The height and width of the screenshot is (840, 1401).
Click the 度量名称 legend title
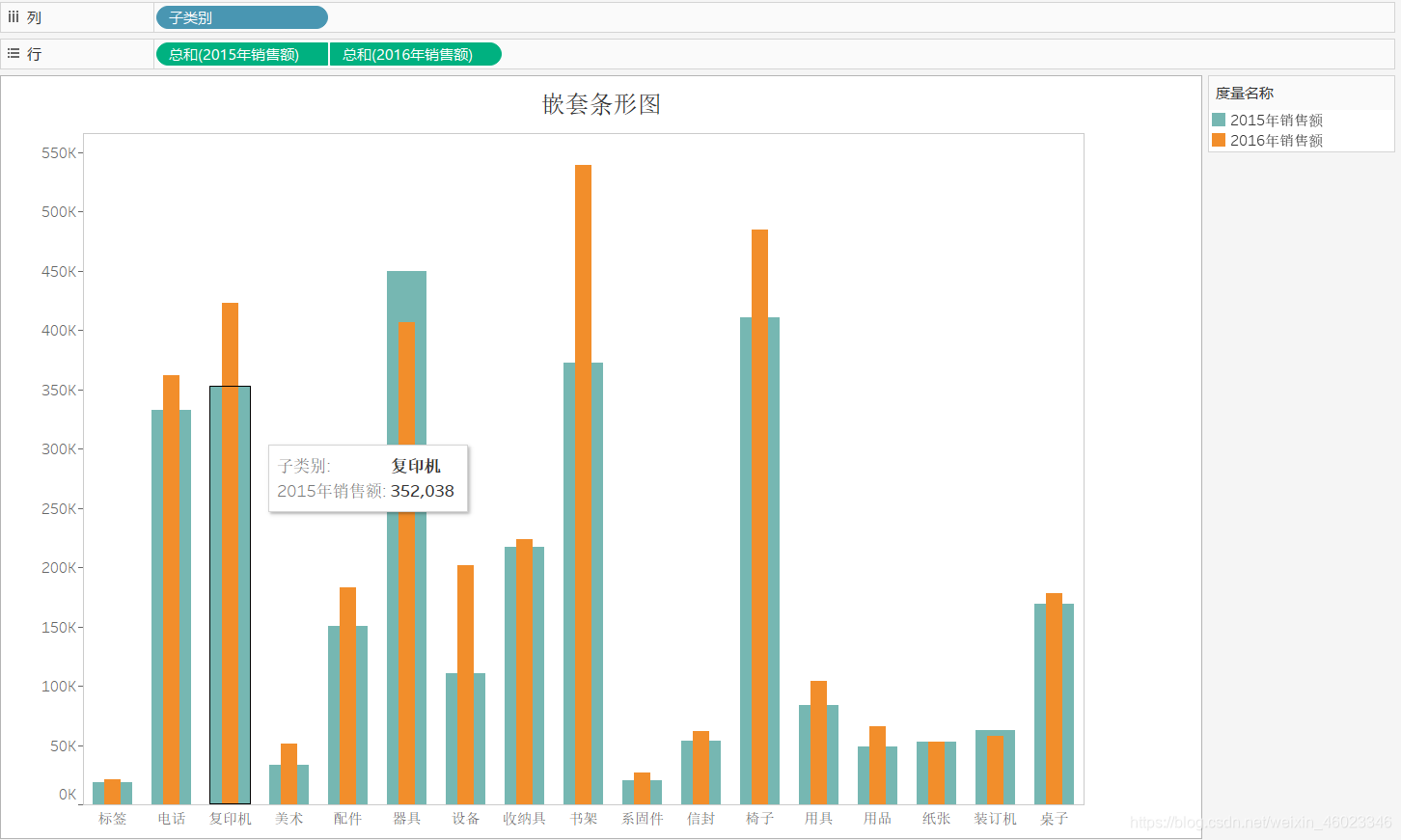1245,94
